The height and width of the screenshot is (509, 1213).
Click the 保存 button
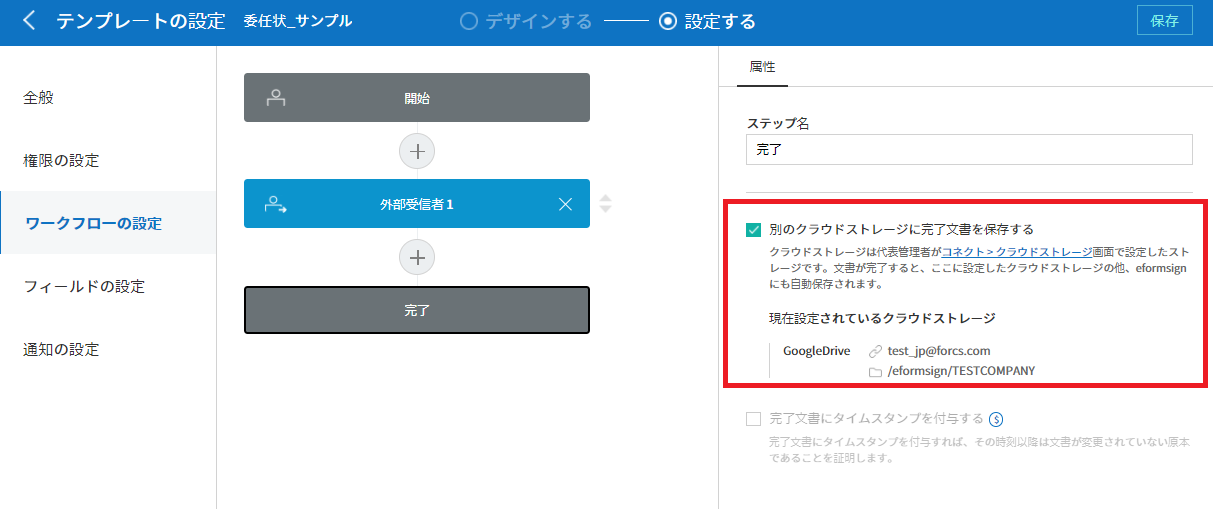click(x=1164, y=21)
